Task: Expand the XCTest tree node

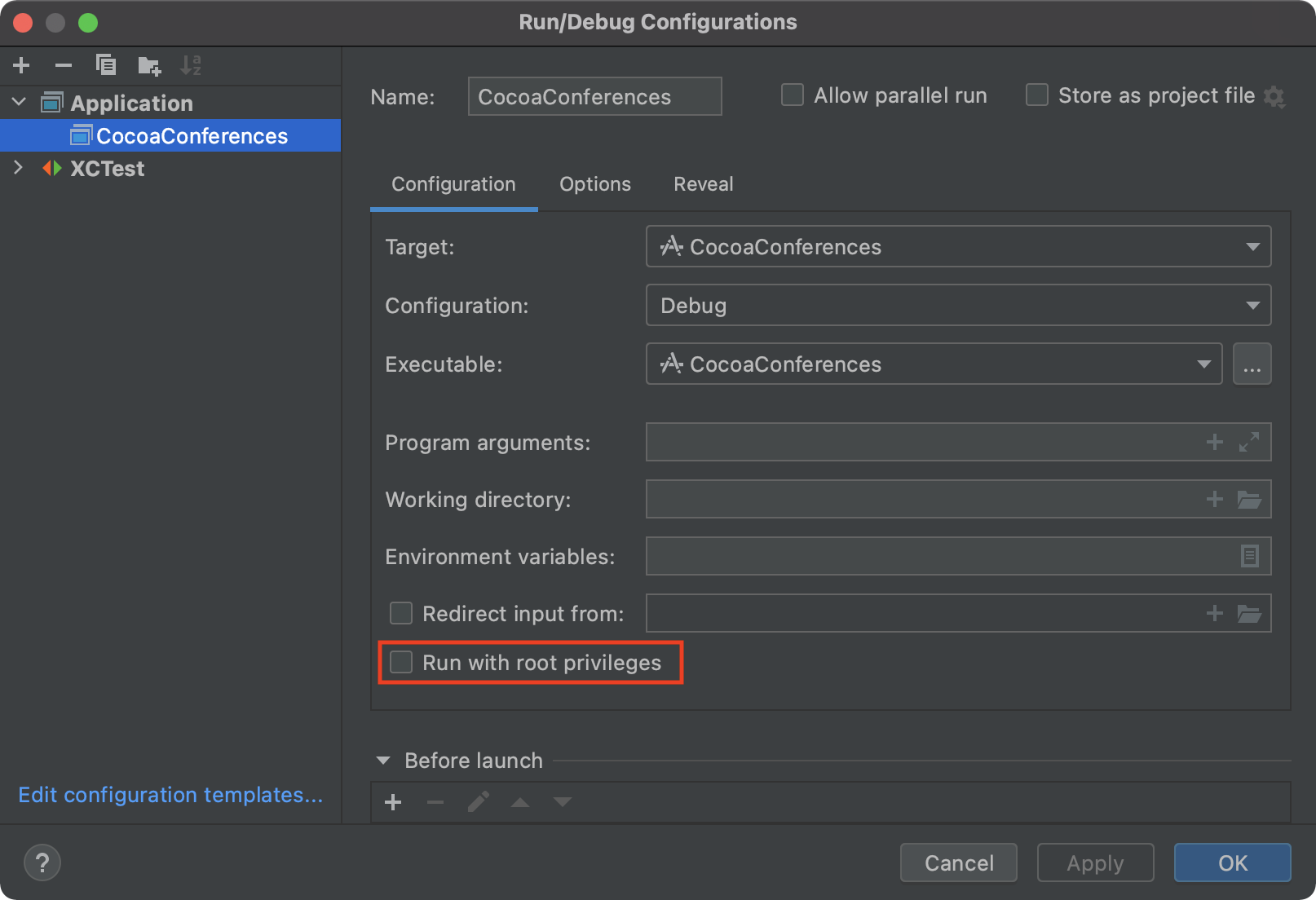Action: click(19, 168)
